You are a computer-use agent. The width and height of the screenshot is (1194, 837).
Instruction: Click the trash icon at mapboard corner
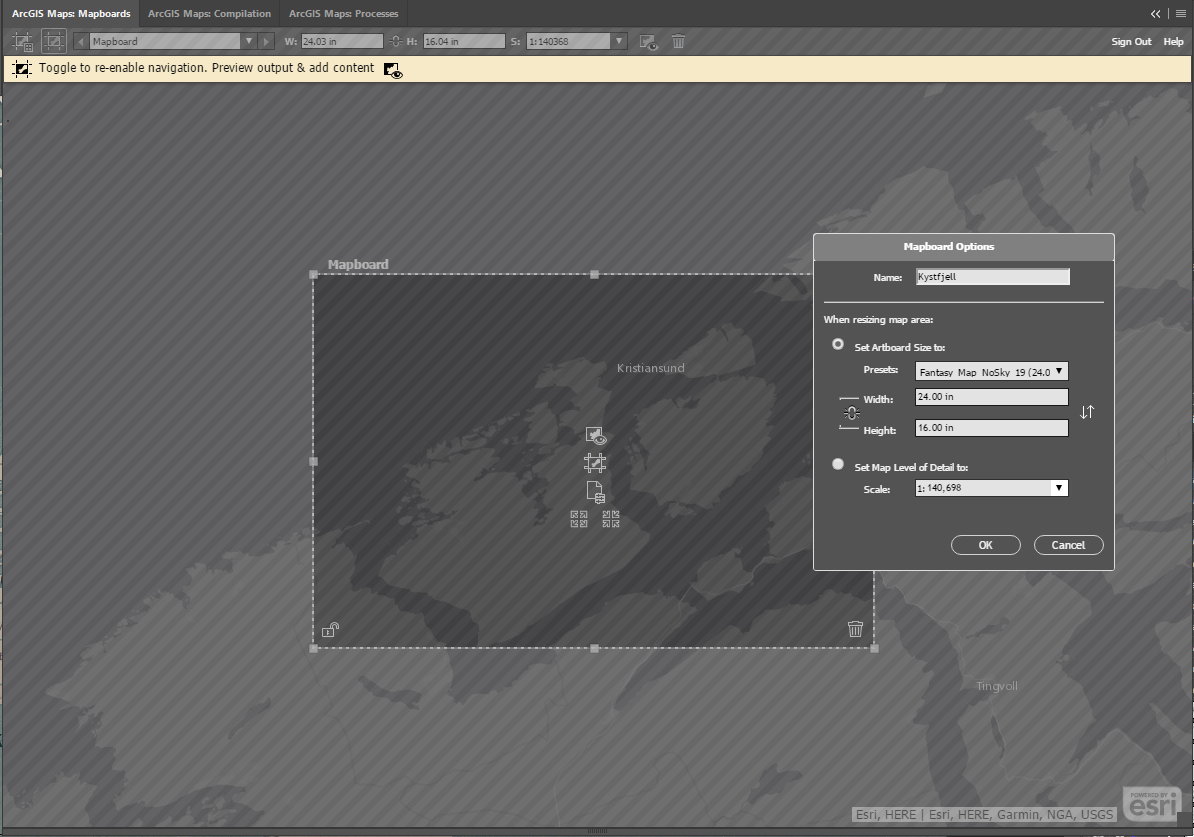[x=855, y=628]
